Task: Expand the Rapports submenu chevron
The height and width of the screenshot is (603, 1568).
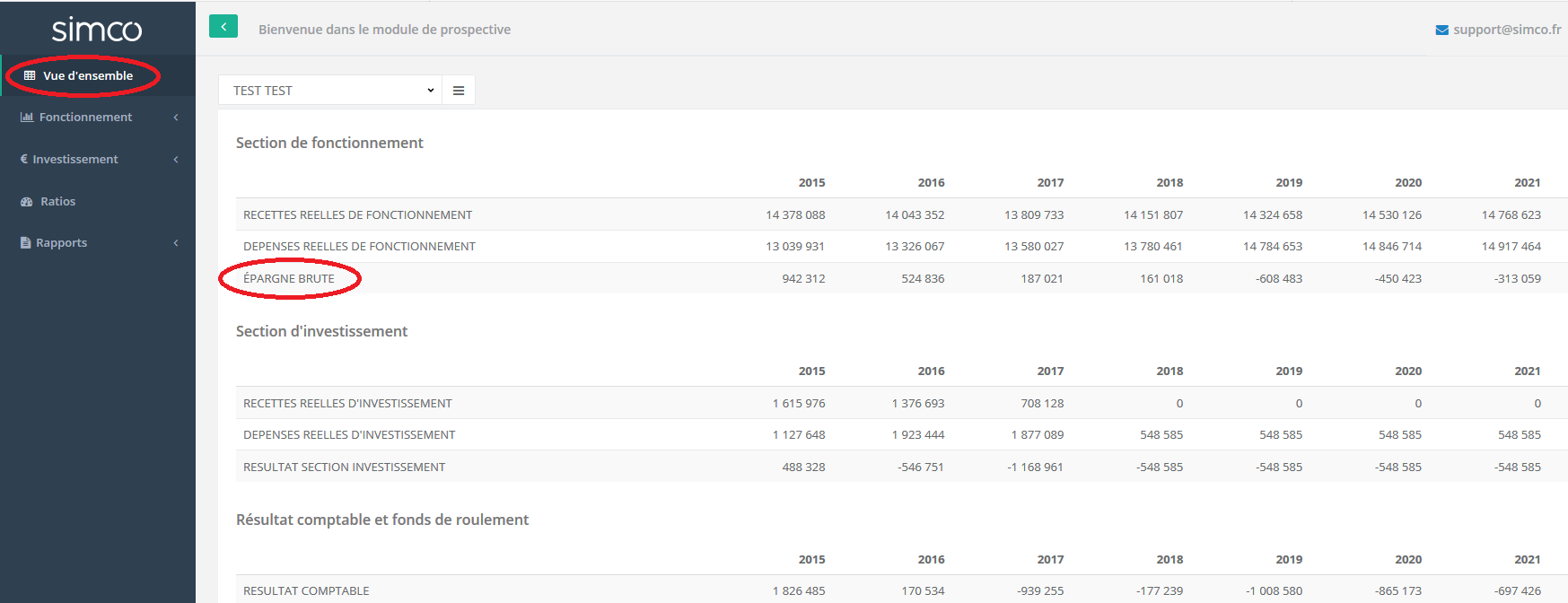Action: [x=176, y=243]
